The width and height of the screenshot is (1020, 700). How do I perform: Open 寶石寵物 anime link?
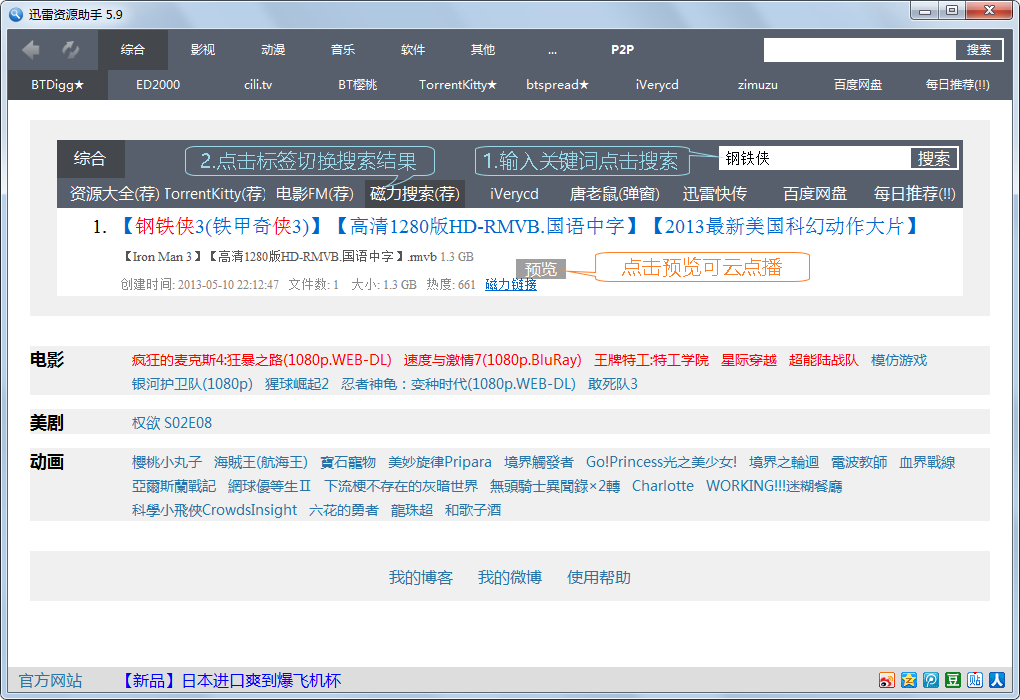348,462
